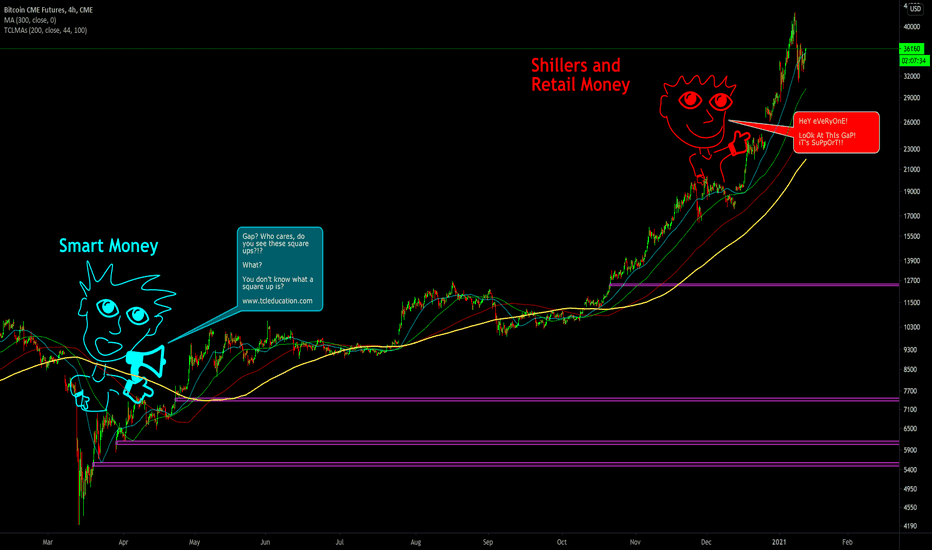932x550 pixels.
Task: Click the 9300 price axis label
Action: pyautogui.click(x=910, y=350)
